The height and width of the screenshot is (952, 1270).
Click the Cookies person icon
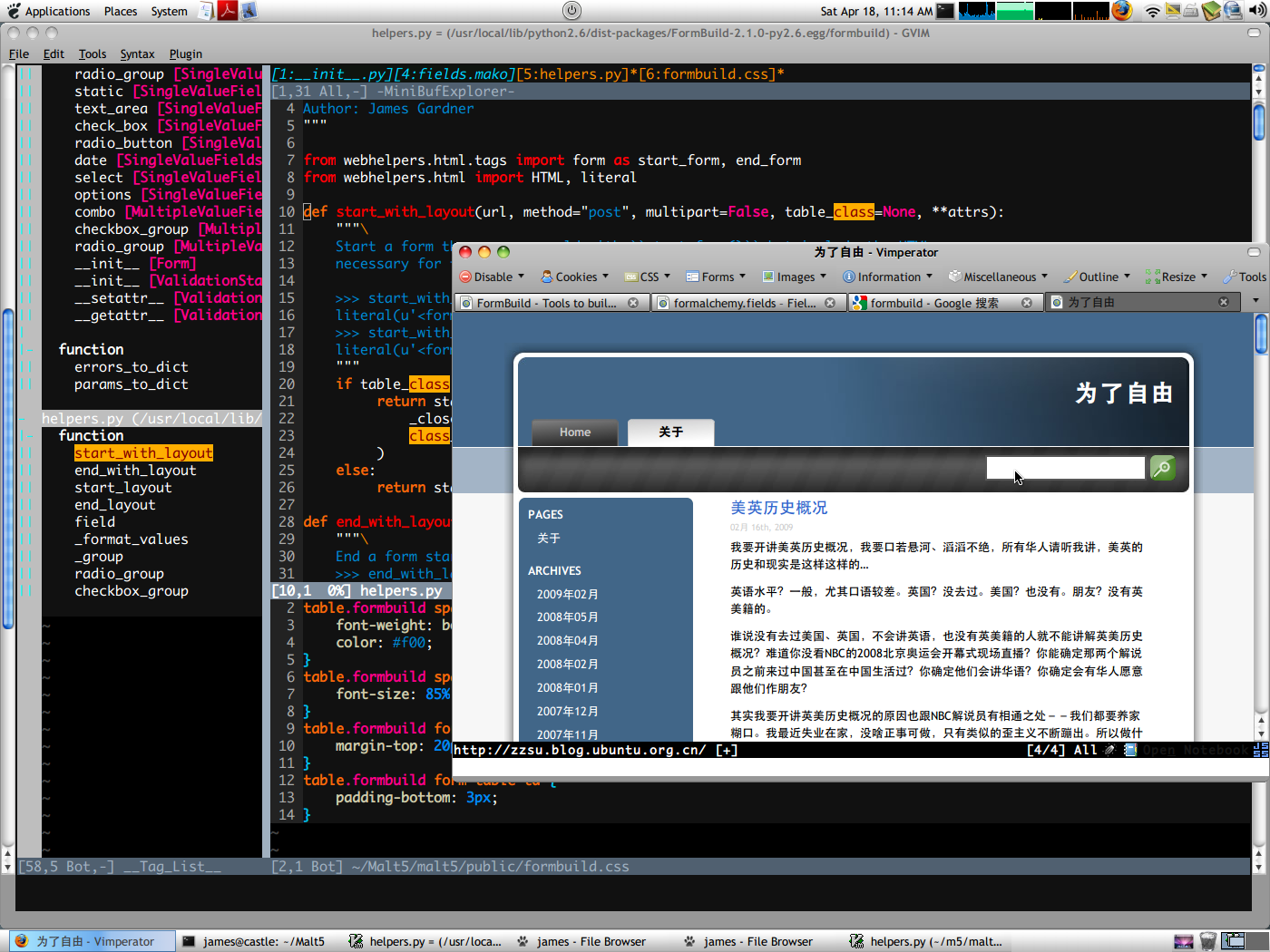coord(547,277)
